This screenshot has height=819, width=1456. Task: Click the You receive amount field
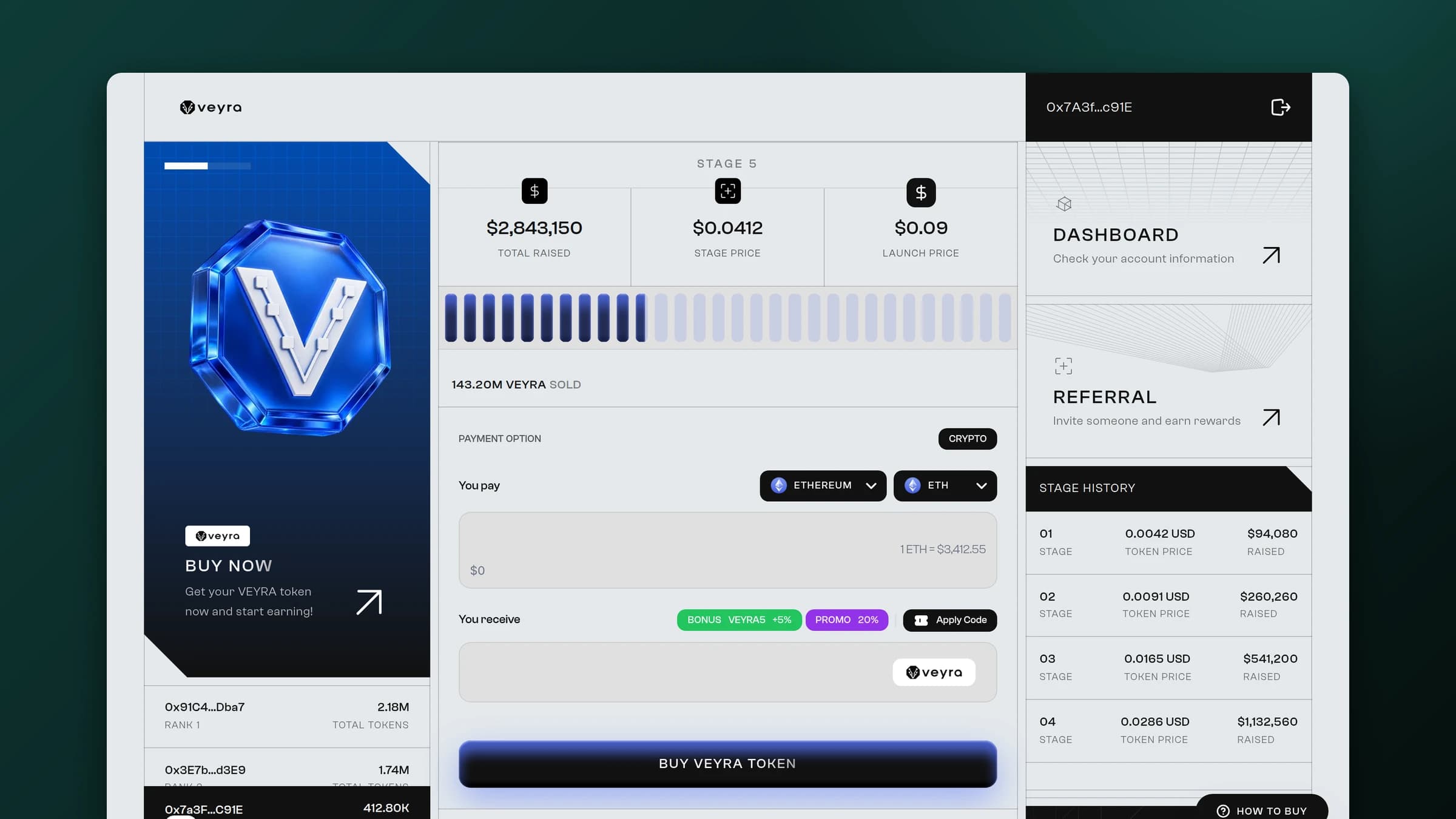(x=727, y=672)
